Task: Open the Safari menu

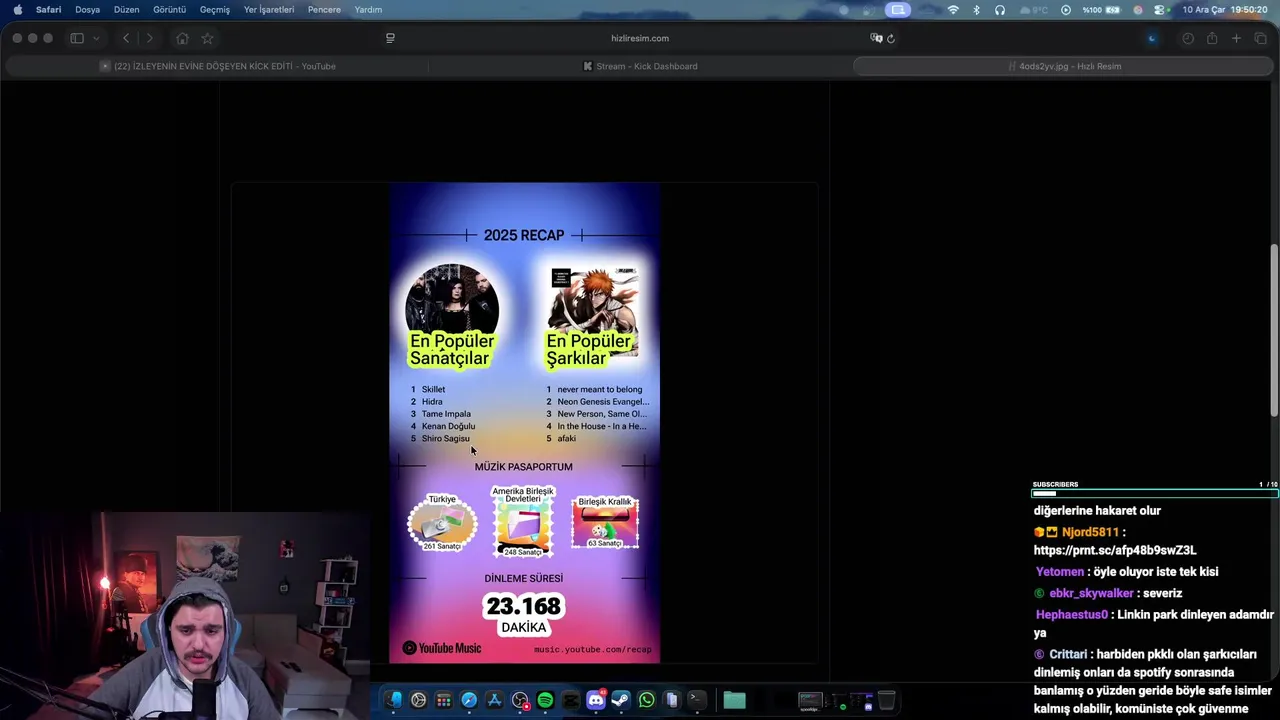Action: (x=48, y=10)
